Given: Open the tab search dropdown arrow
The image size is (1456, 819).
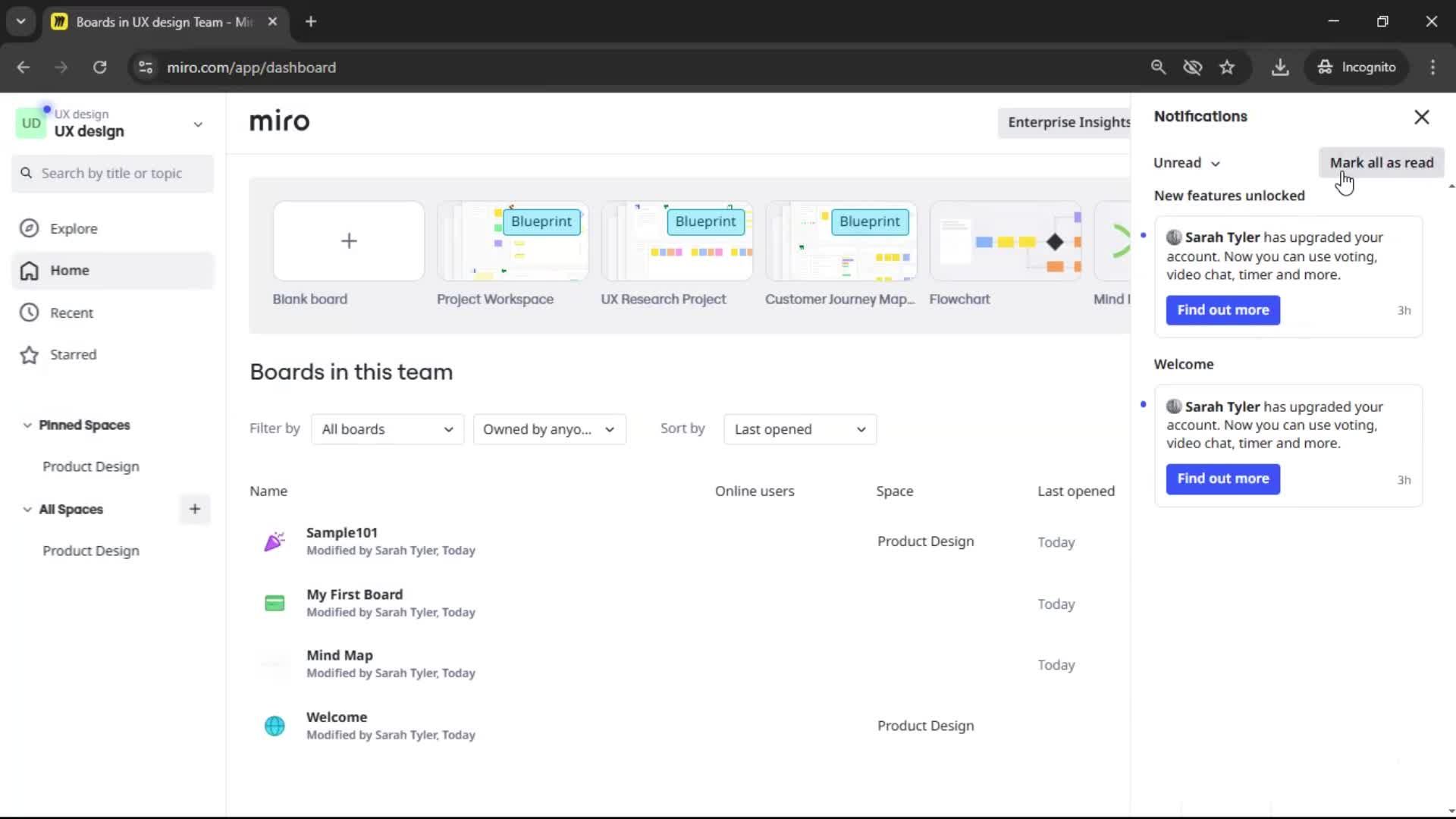Looking at the screenshot, I should click(20, 21).
